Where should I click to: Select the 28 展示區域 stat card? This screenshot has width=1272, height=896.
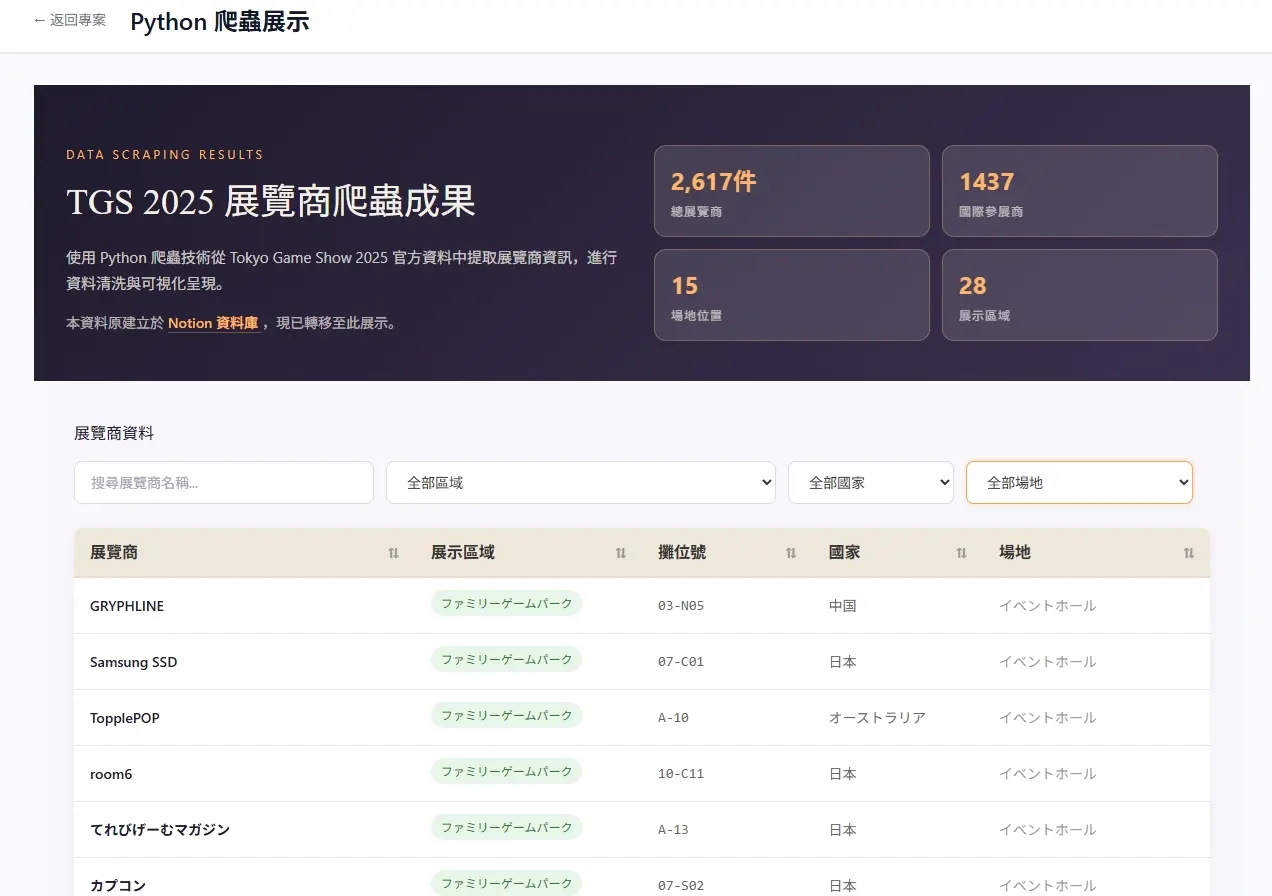(x=1080, y=295)
